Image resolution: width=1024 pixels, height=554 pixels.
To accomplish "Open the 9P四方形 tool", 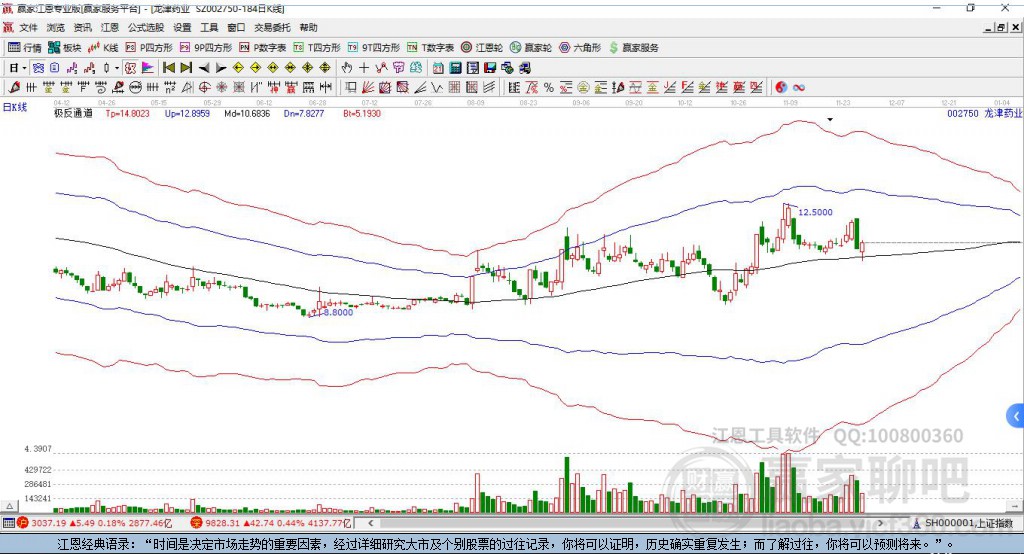I will pos(206,48).
